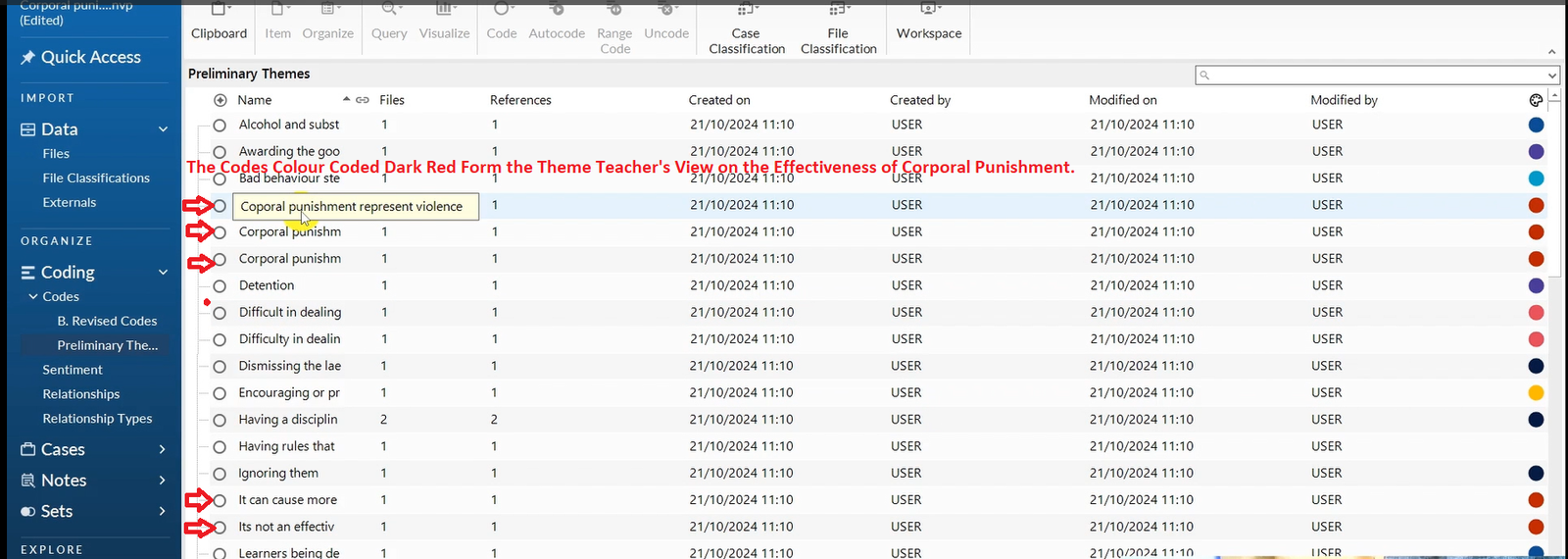Open File Classifications in sidebar
The image size is (1568, 559).
(x=96, y=178)
